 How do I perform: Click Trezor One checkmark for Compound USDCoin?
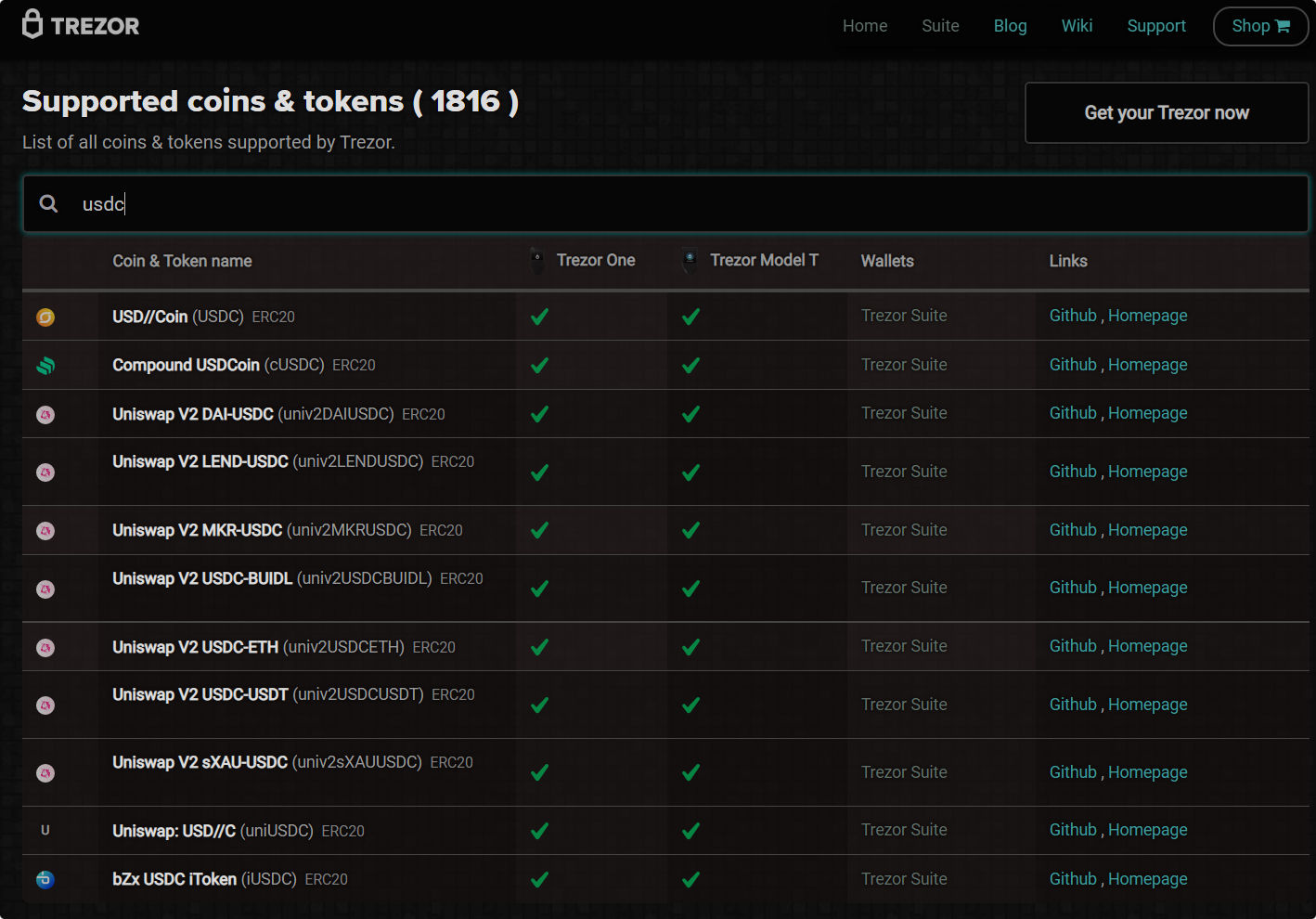pos(539,366)
